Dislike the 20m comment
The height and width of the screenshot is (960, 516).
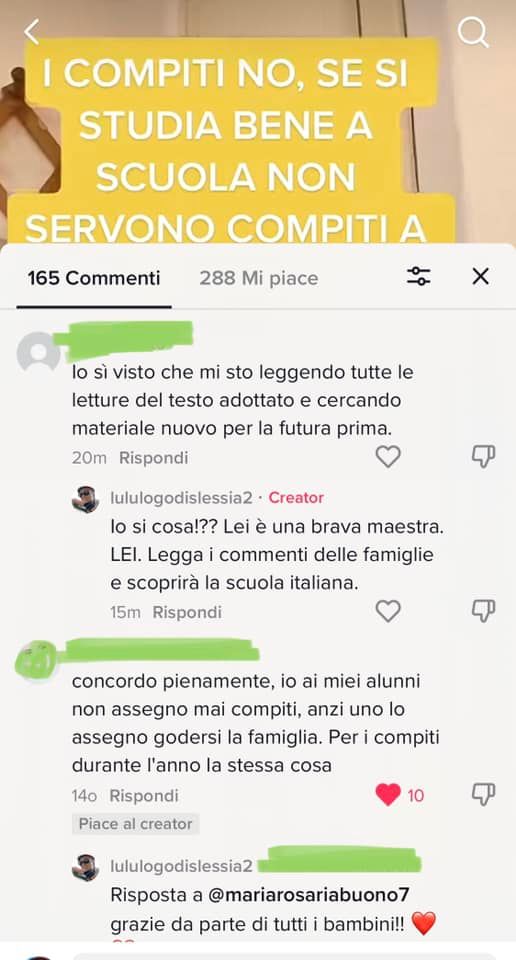coord(483,457)
